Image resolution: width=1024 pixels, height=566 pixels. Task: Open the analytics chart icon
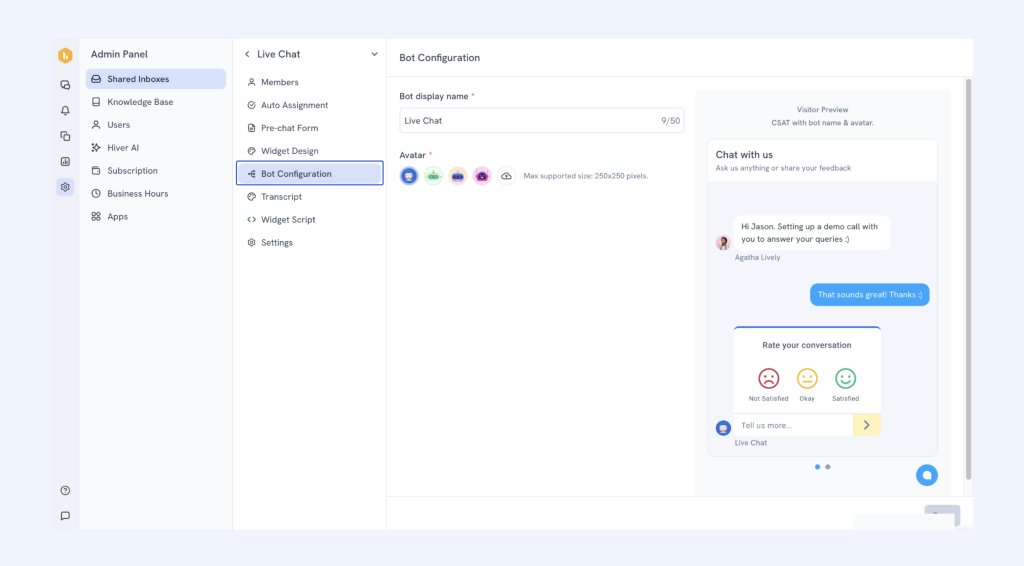(x=65, y=161)
